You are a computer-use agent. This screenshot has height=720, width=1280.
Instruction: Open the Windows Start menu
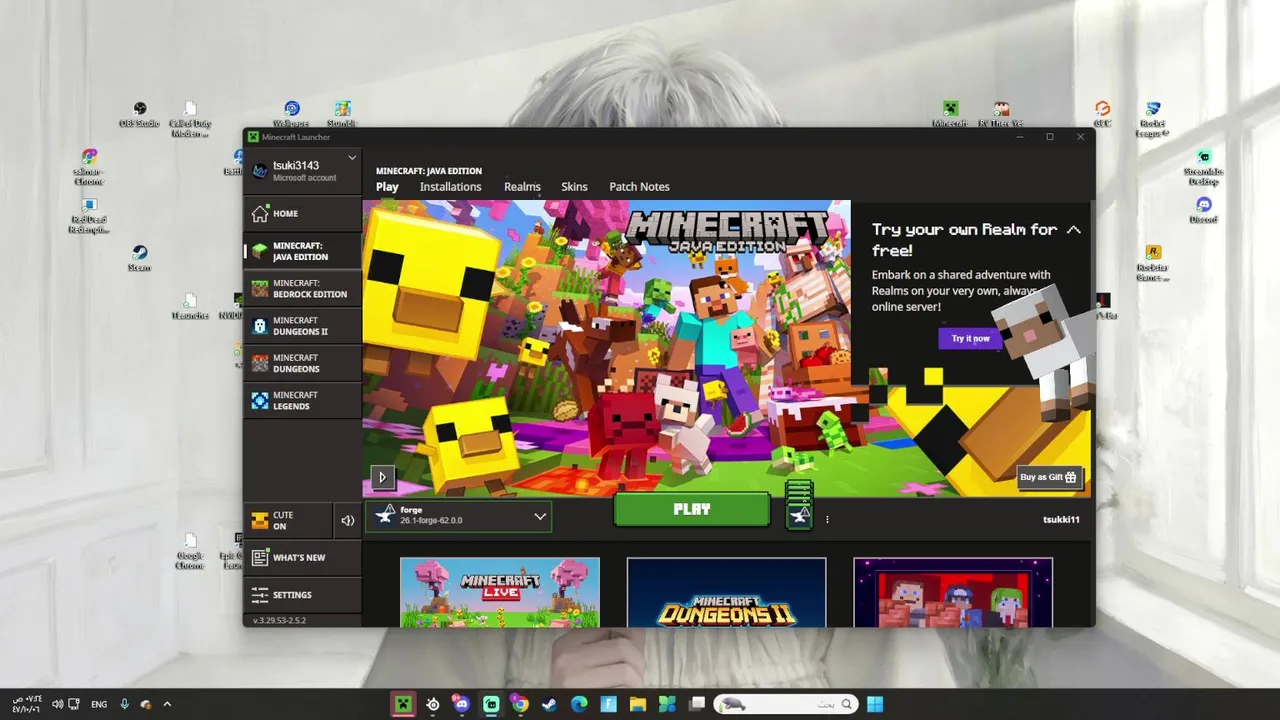pos(875,704)
